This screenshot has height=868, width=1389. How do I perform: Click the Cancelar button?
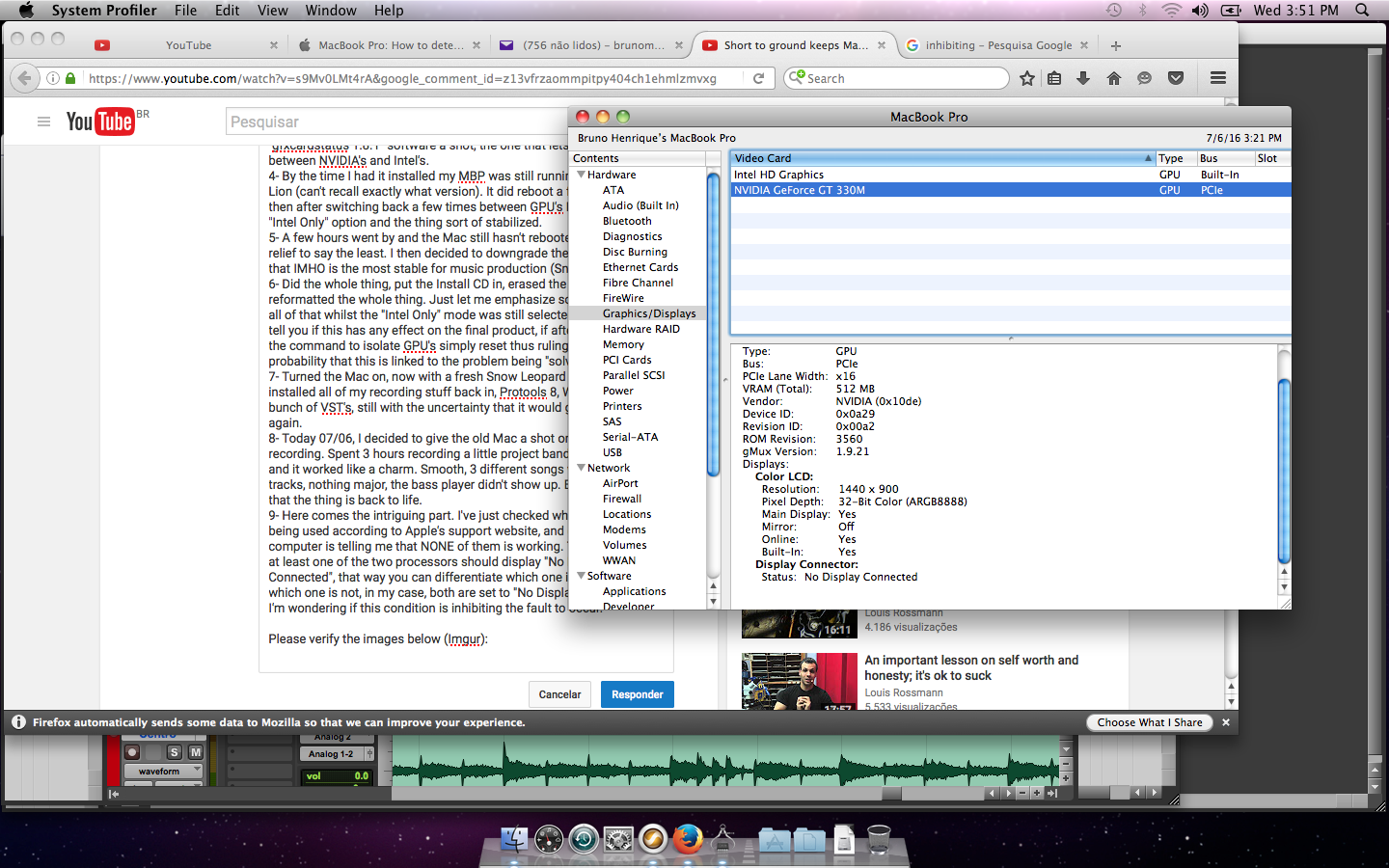pyautogui.click(x=559, y=694)
